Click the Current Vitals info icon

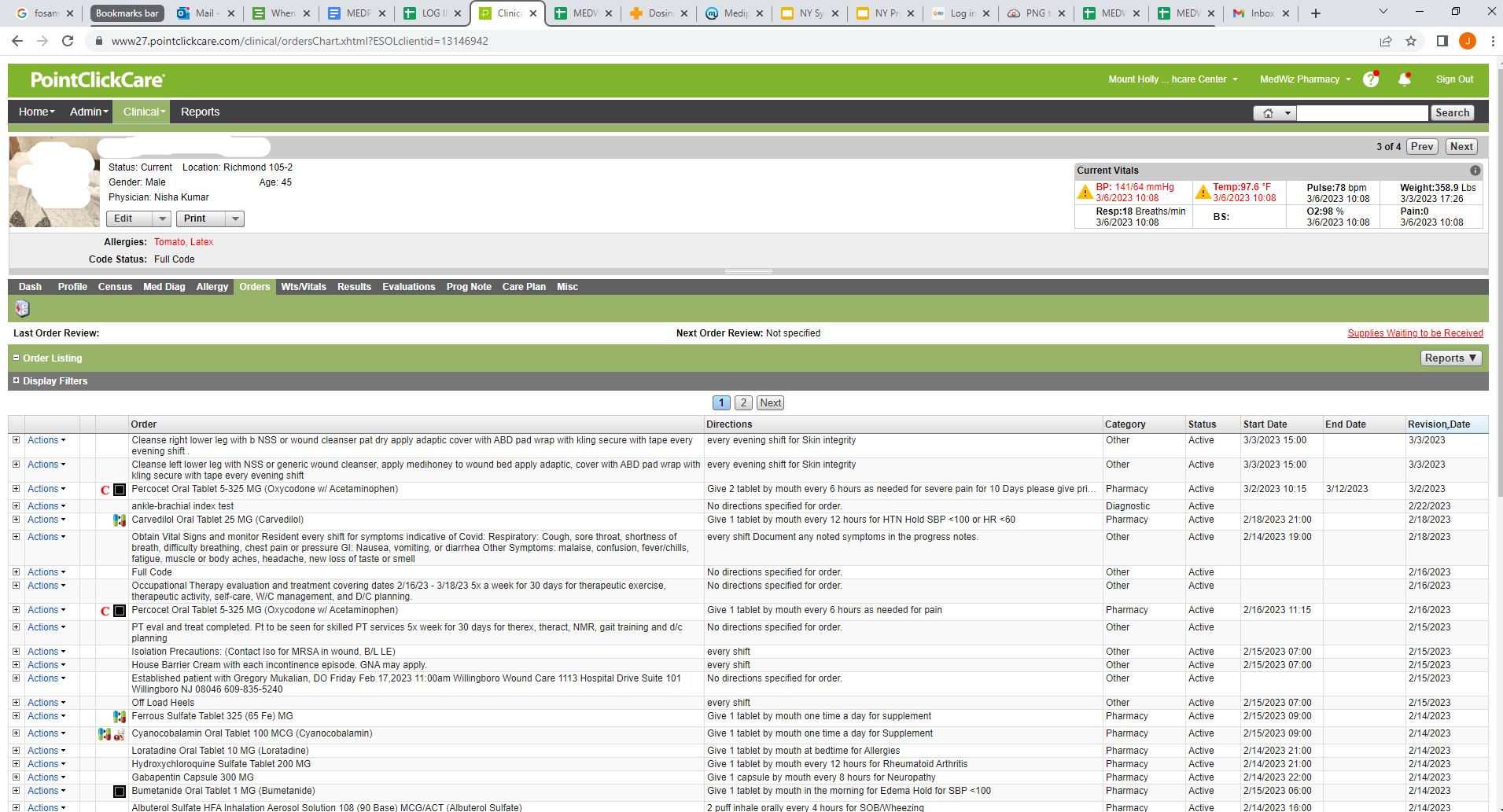tap(1475, 171)
